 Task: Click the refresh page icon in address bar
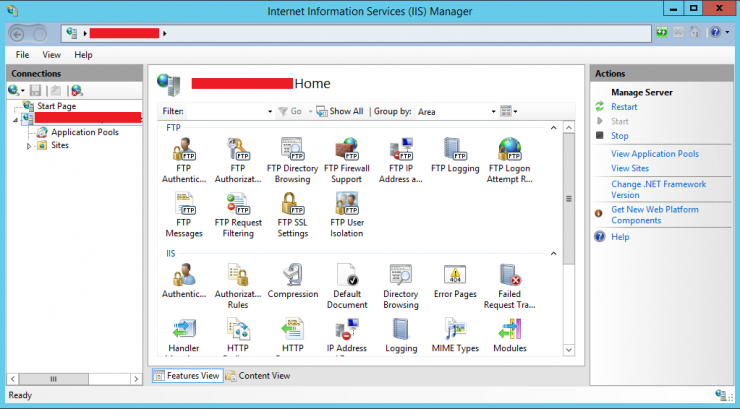pos(662,33)
